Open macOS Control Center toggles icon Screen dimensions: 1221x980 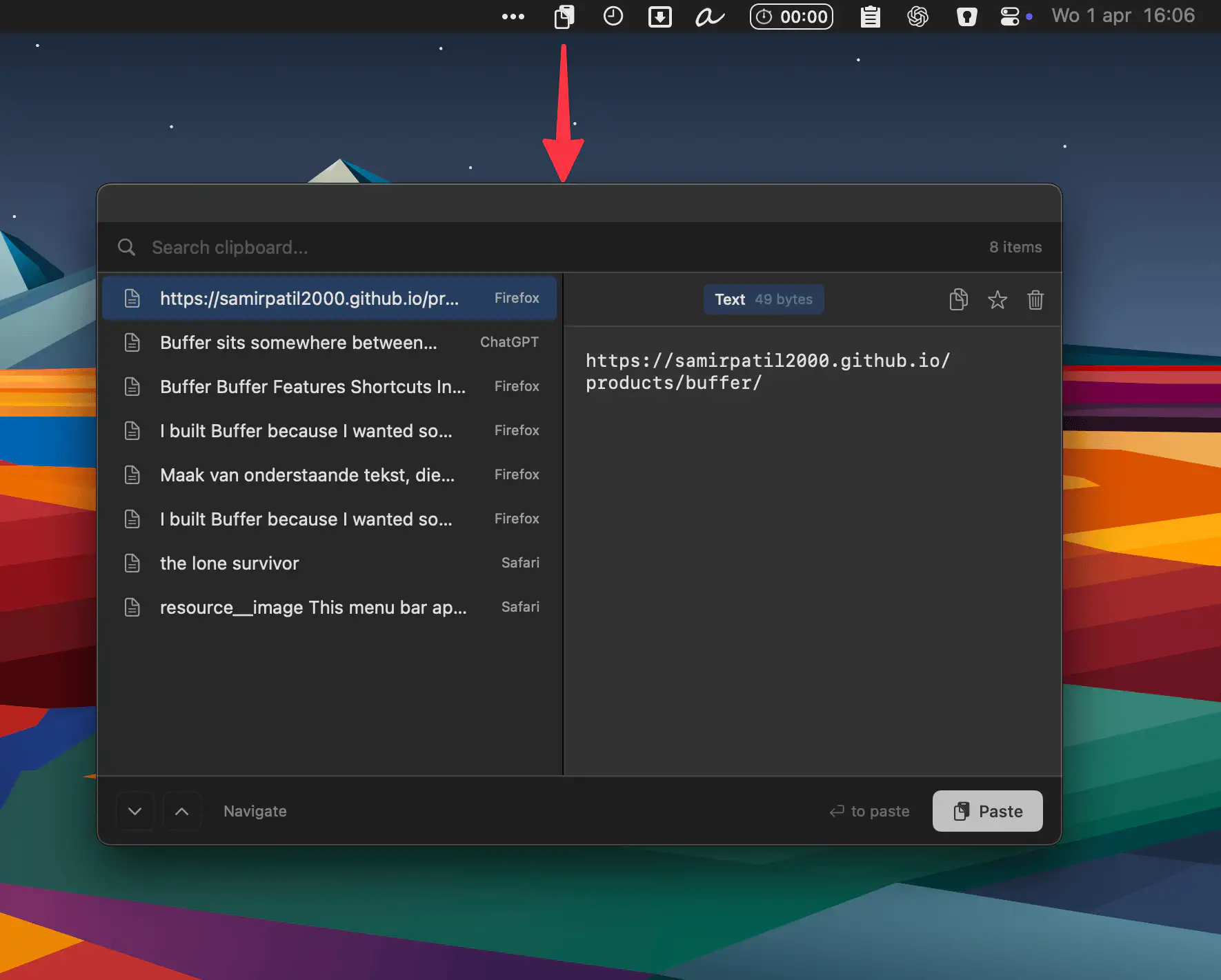(x=1009, y=17)
